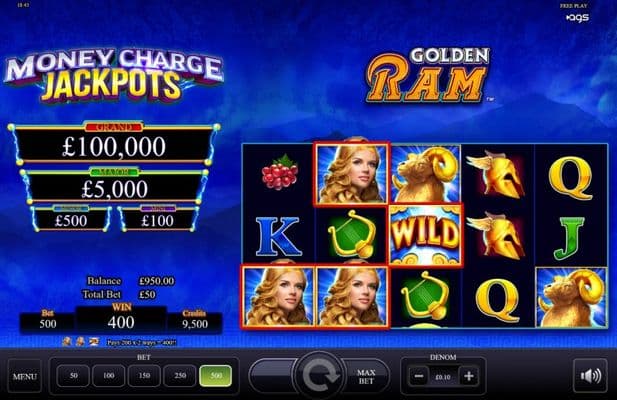Click the blue K card symbol
This screenshot has width=617, height=400.
[279, 236]
